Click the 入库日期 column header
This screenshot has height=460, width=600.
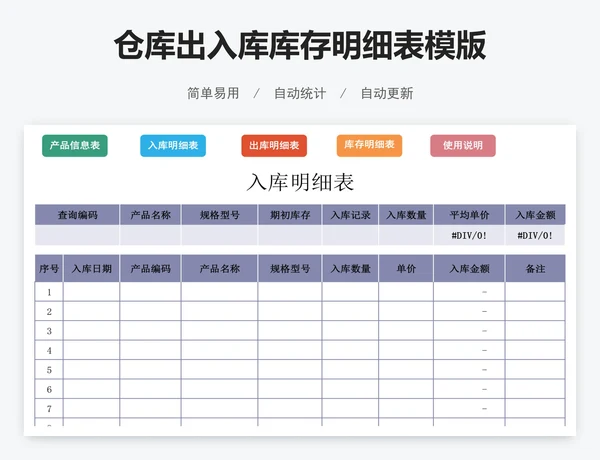click(x=91, y=269)
